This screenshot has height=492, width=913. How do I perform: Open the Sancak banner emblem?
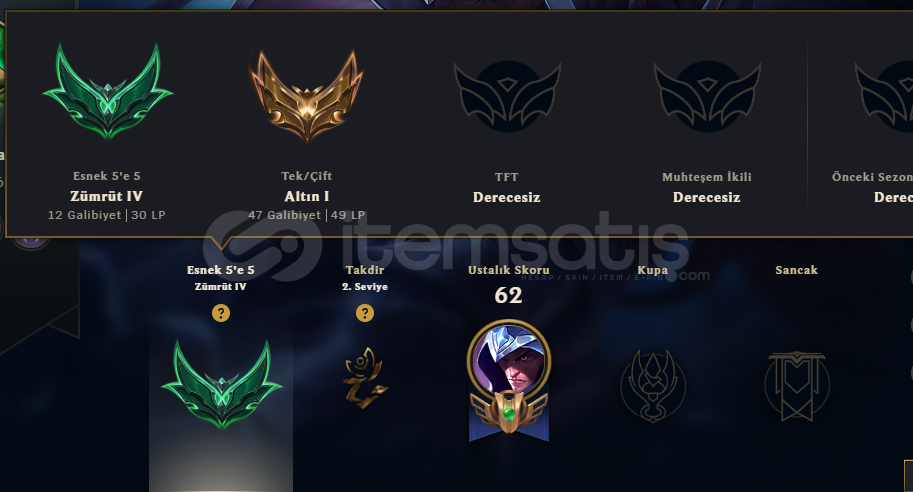pos(797,386)
